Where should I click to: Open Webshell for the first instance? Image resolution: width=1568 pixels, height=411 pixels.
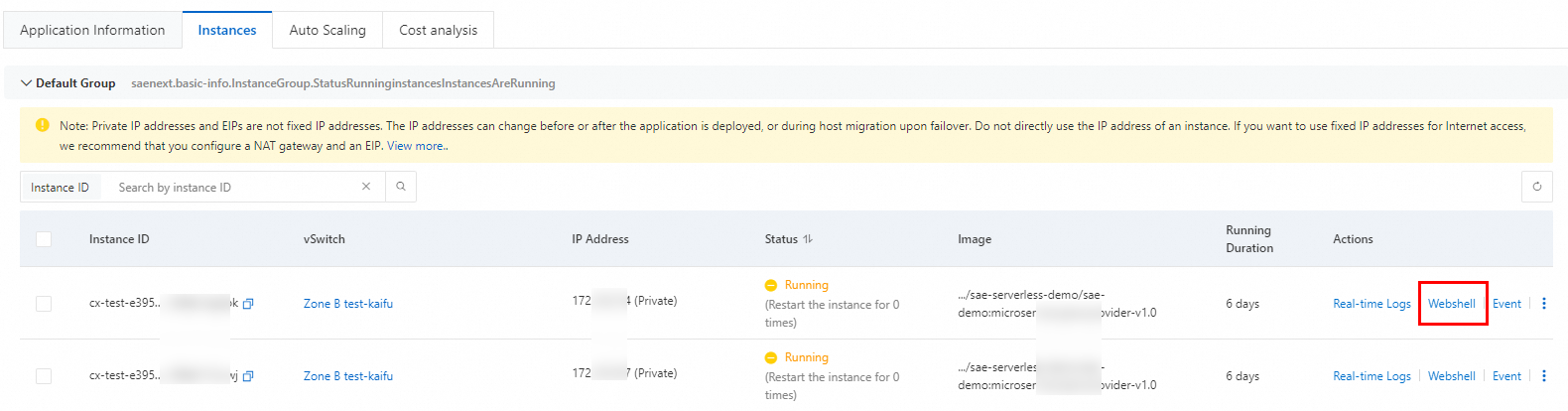click(x=1451, y=304)
